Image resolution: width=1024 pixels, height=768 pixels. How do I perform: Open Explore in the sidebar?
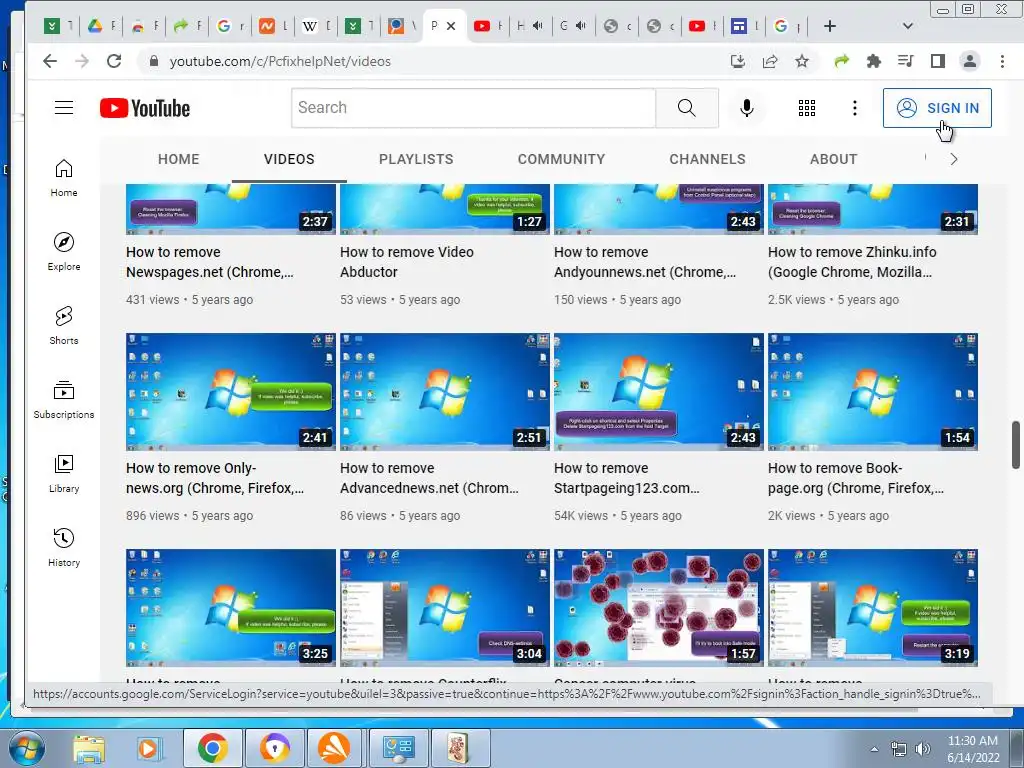[63, 251]
